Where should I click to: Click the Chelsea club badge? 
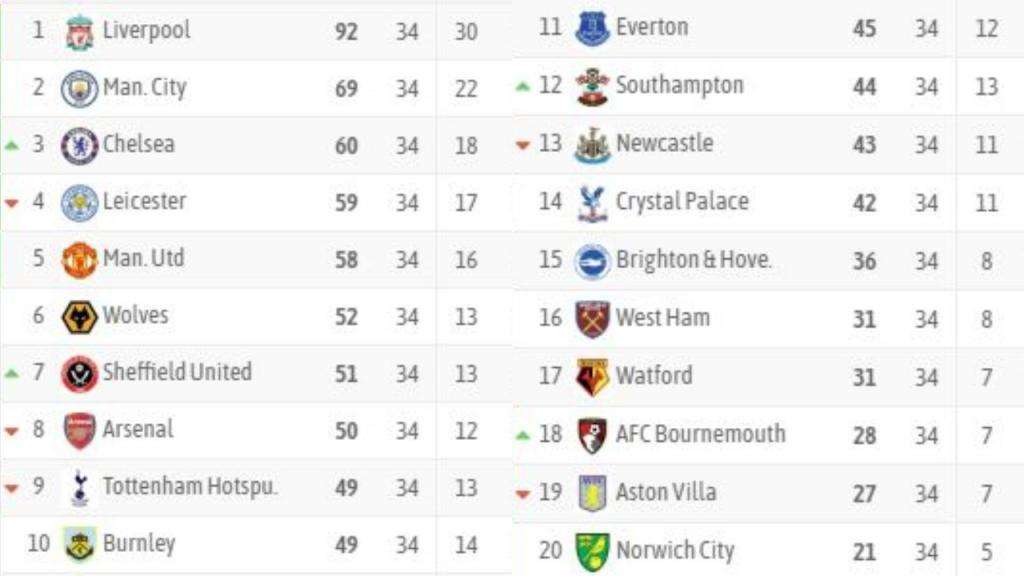79,146
